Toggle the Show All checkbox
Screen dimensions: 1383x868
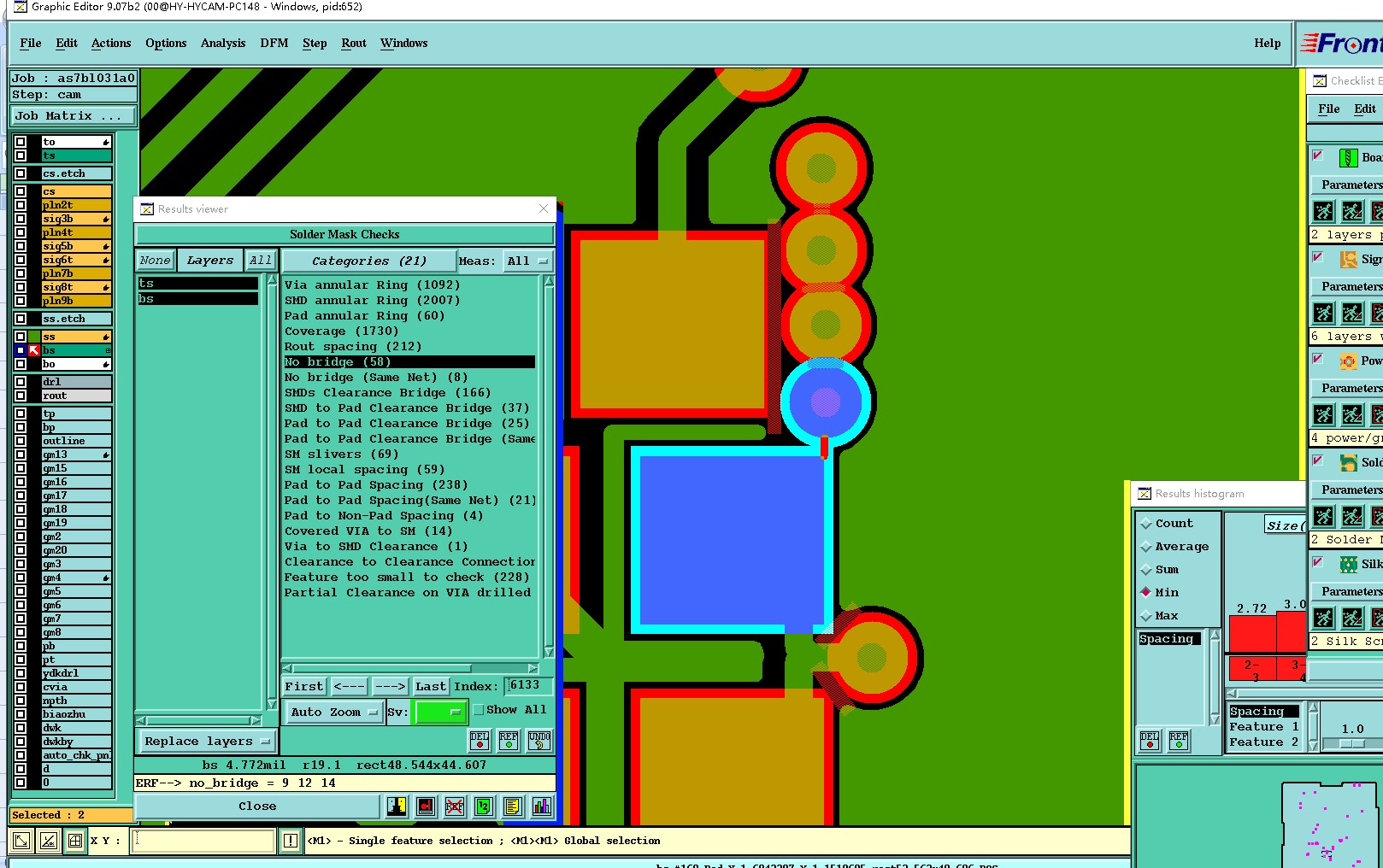(x=479, y=709)
